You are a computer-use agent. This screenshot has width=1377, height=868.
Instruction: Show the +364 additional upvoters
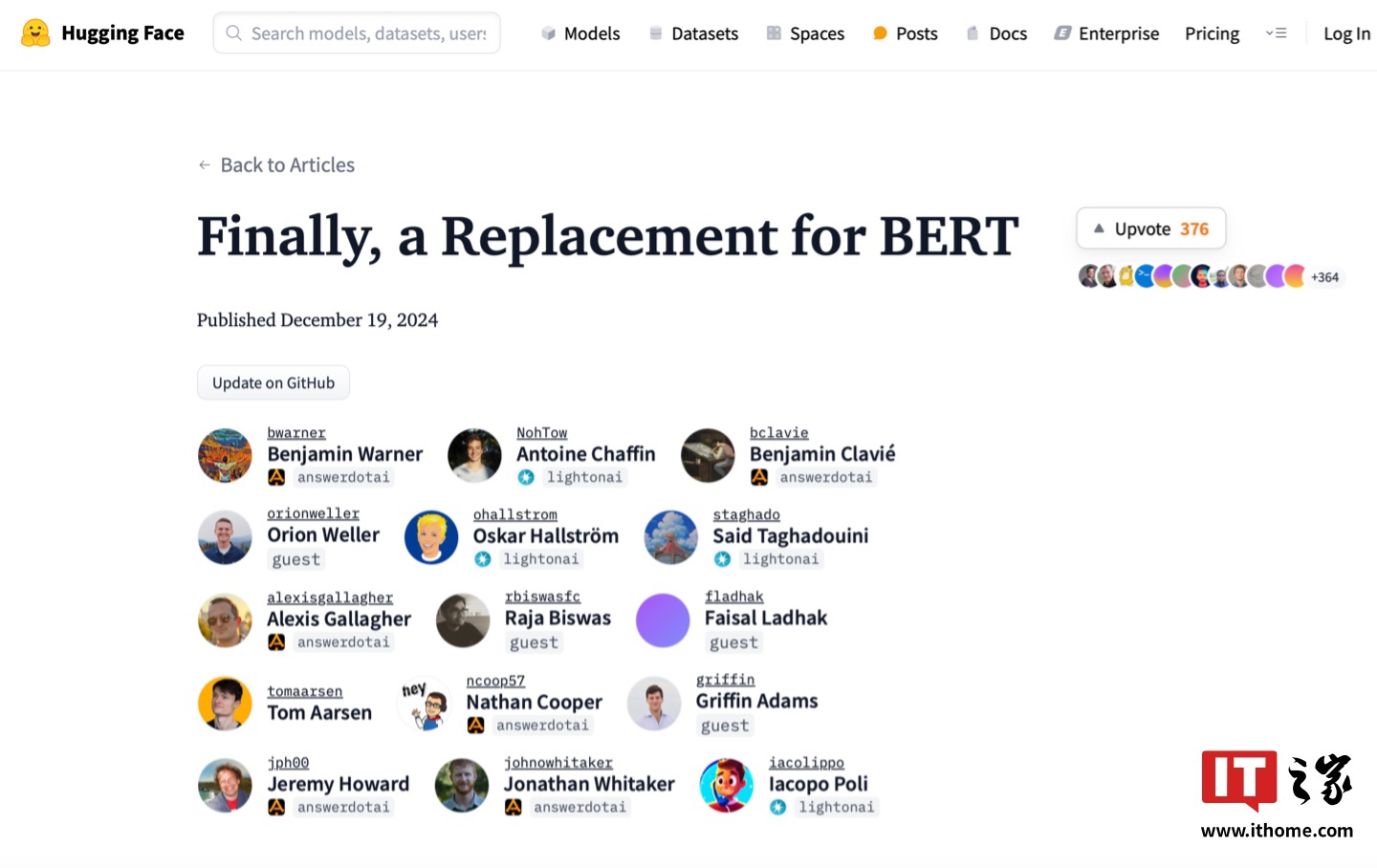coord(1324,277)
